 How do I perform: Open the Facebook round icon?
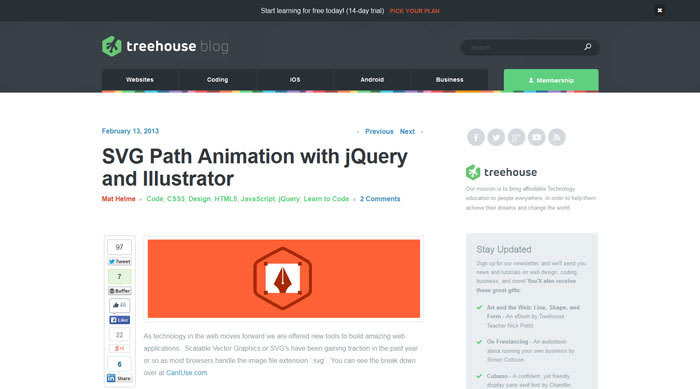476,137
